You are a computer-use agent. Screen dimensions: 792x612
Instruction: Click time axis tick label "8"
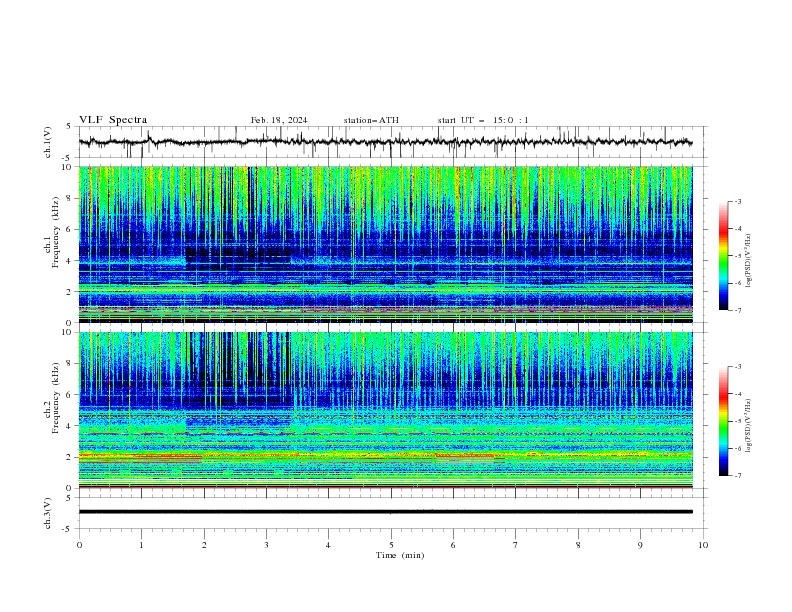pos(578,545)
